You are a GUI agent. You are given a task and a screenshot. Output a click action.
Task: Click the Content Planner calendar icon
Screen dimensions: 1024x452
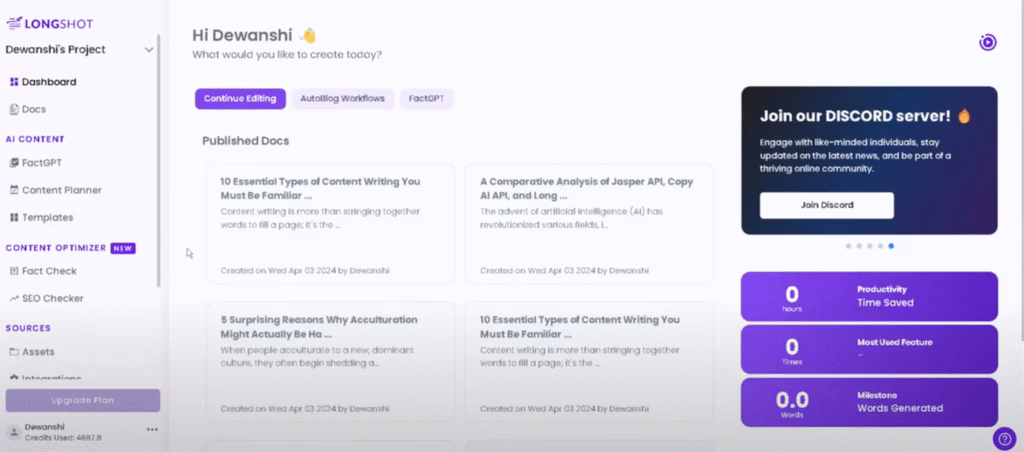tap(14, 190)
